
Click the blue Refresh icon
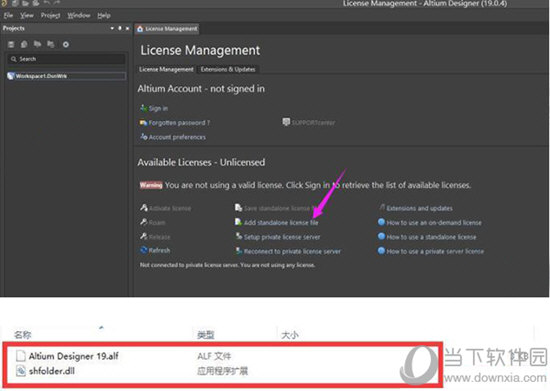tap(144, 250)
